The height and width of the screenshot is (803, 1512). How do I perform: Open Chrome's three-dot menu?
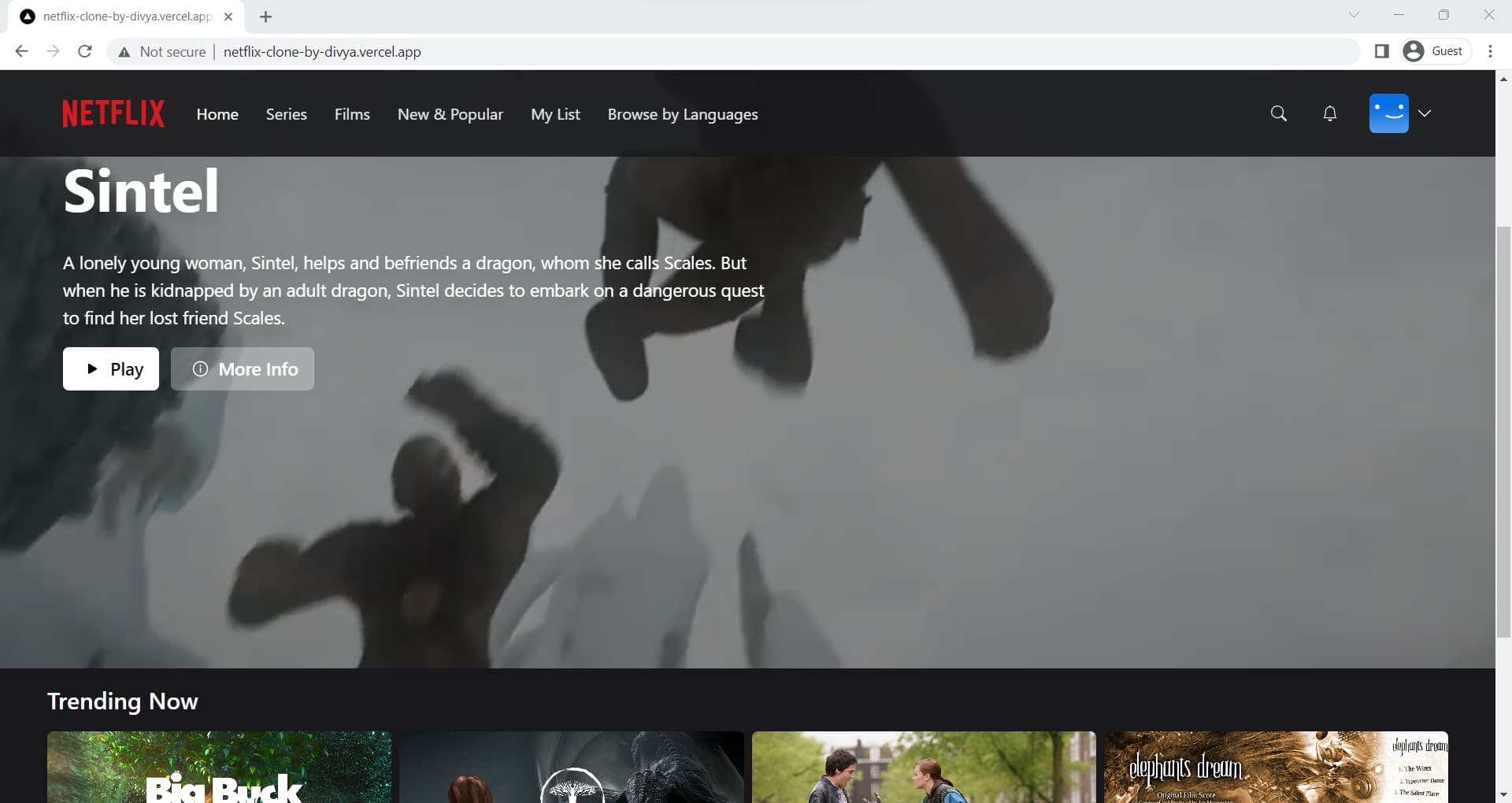(1490, 51)
